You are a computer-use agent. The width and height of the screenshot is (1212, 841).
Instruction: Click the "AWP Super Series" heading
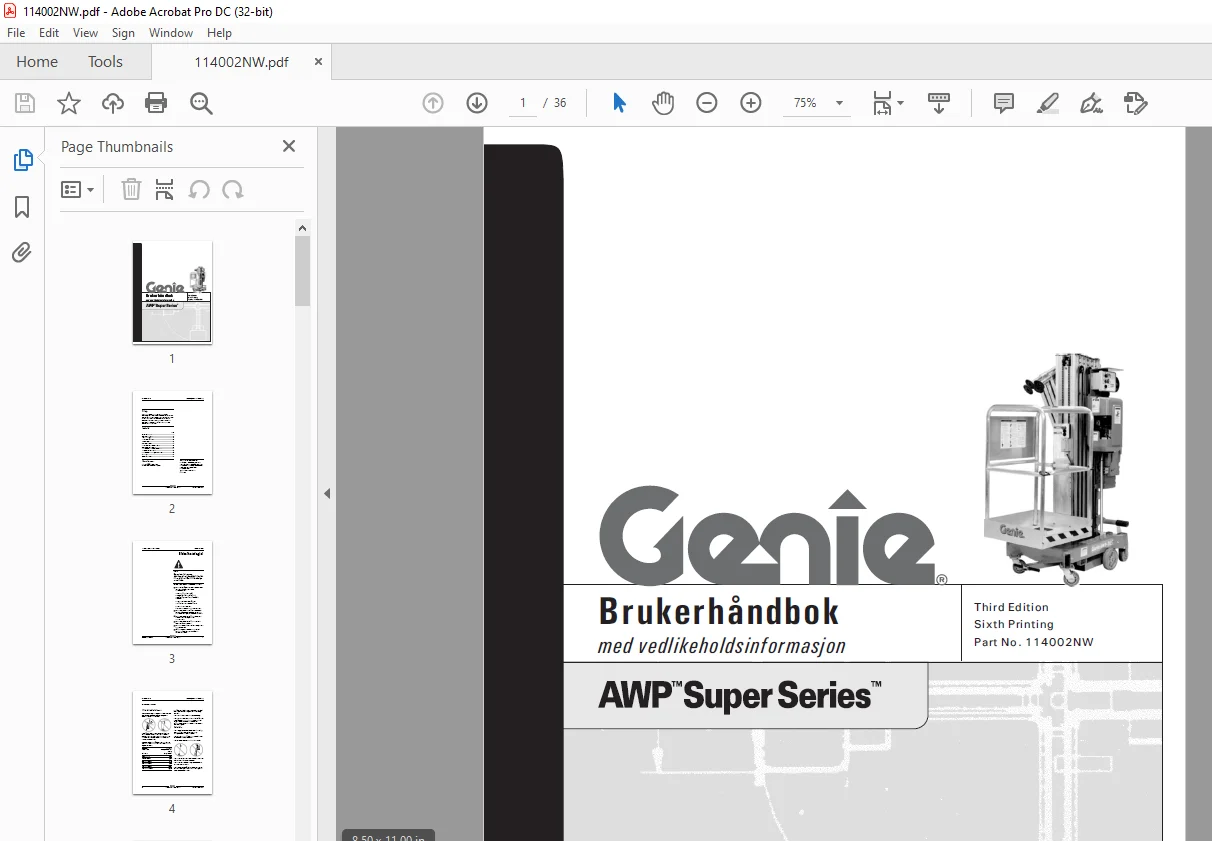click(740, 694)
